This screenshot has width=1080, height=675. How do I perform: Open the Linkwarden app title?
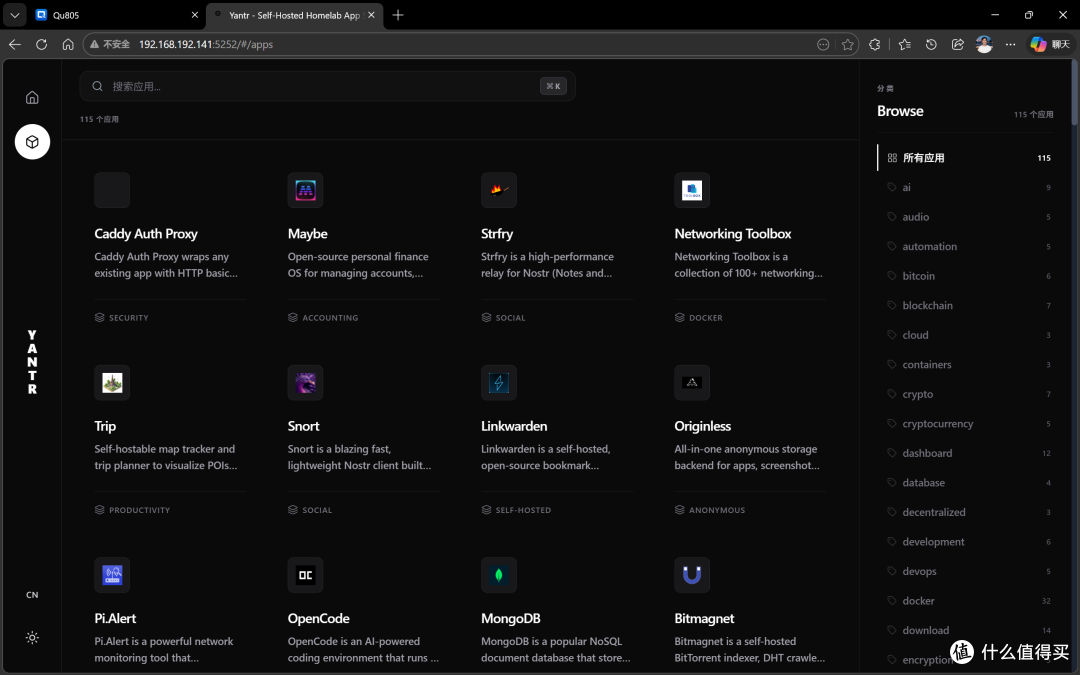pyautogui.click(x=515, y=426)
